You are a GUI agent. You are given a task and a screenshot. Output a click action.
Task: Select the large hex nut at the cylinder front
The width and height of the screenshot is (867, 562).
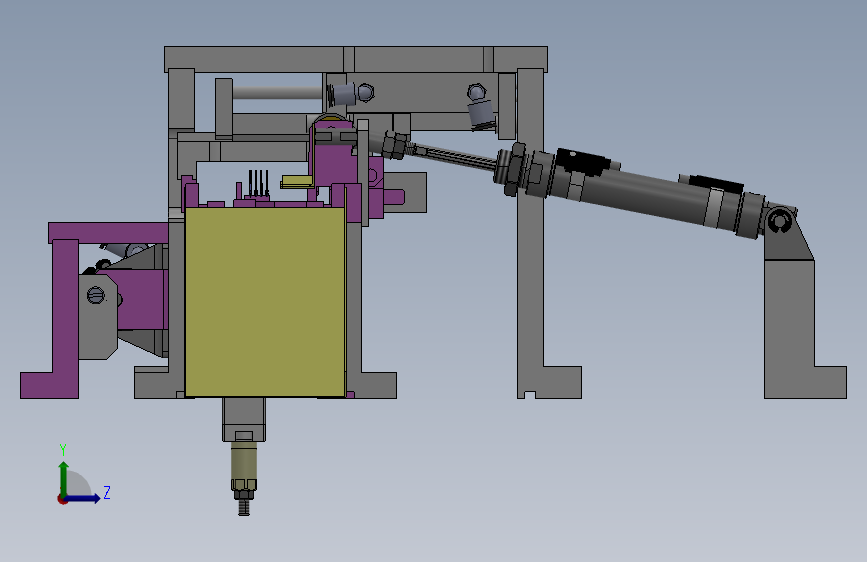coord(514,169)
